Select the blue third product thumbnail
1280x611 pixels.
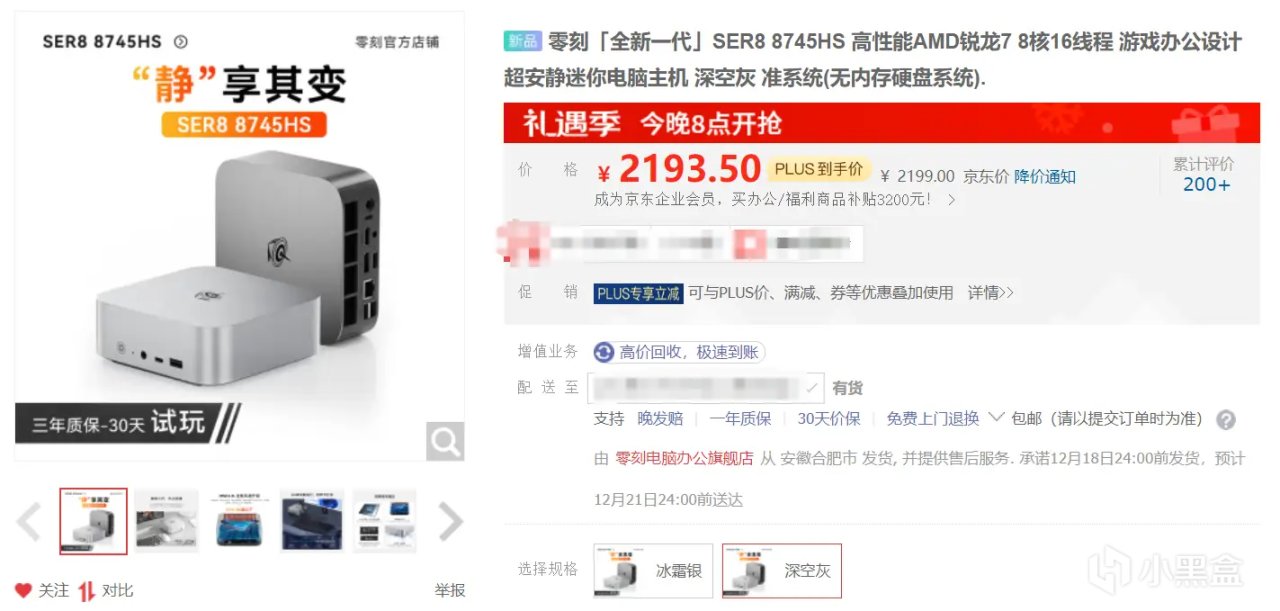[x=239, y=521]
